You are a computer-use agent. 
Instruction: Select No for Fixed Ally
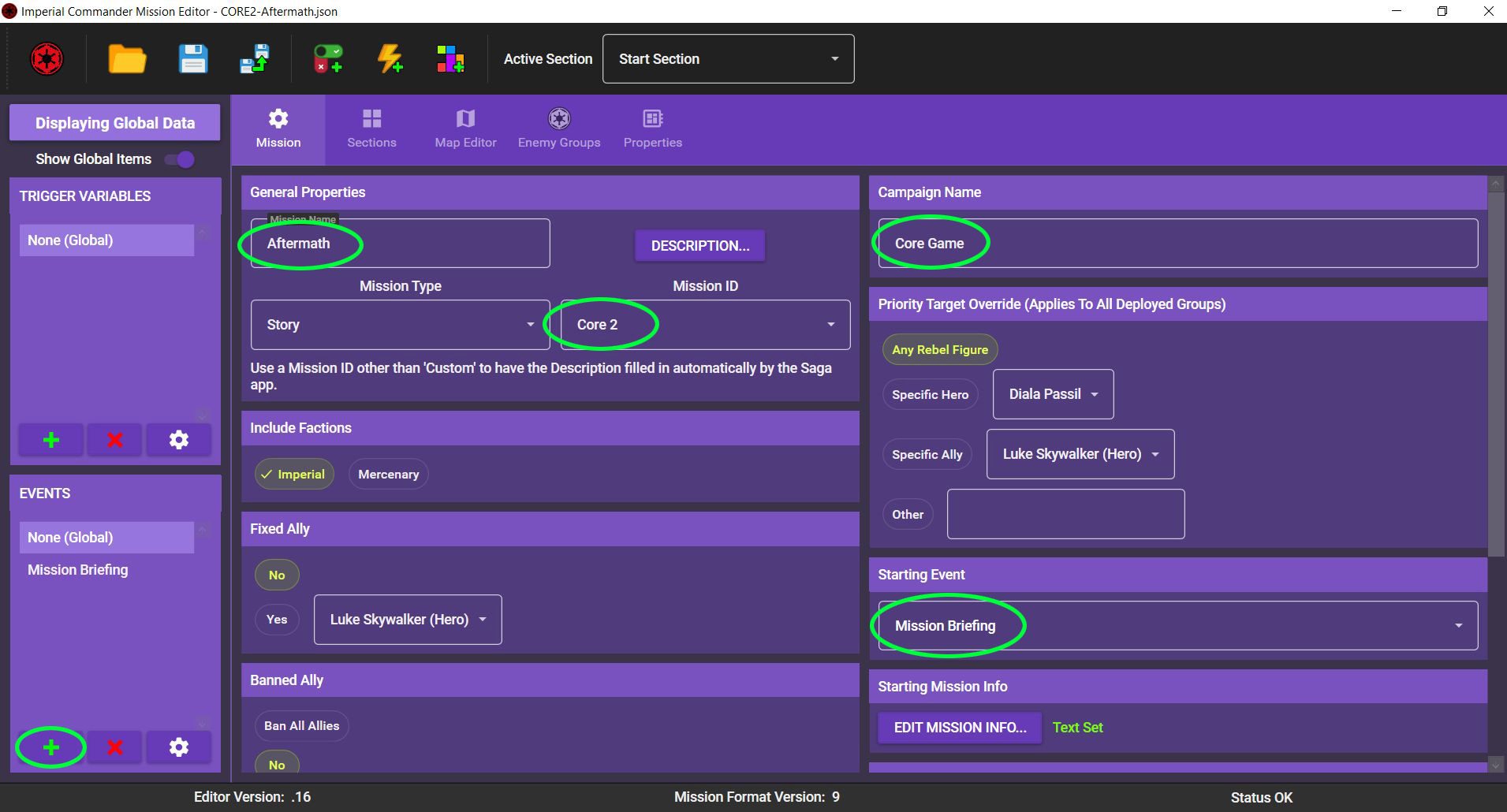click(277, 575)
